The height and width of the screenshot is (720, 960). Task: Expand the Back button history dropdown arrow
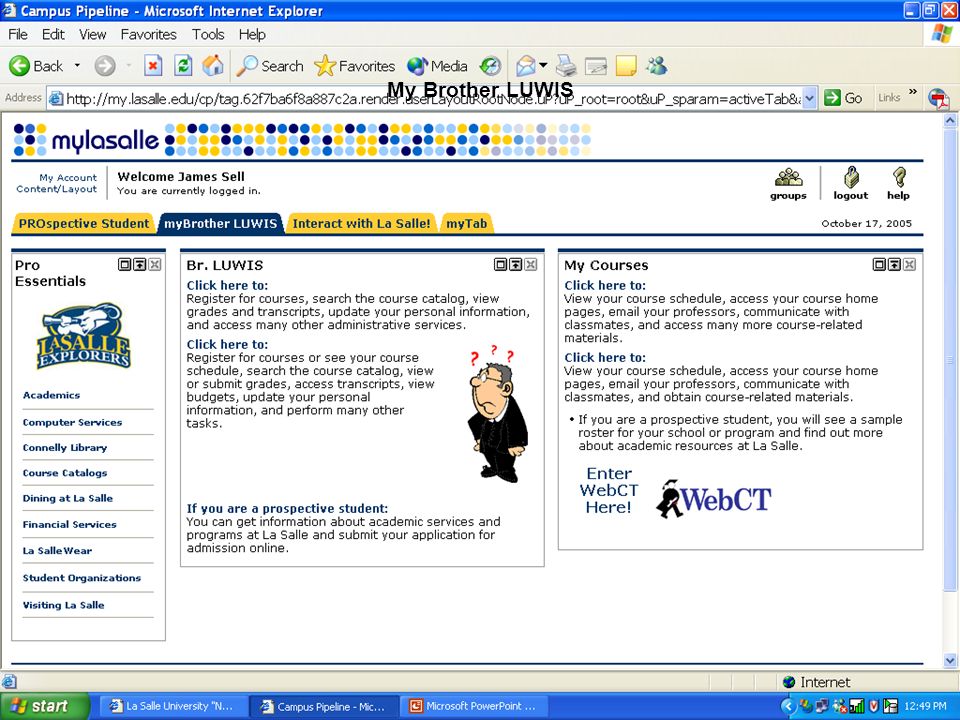coord(77,66)
